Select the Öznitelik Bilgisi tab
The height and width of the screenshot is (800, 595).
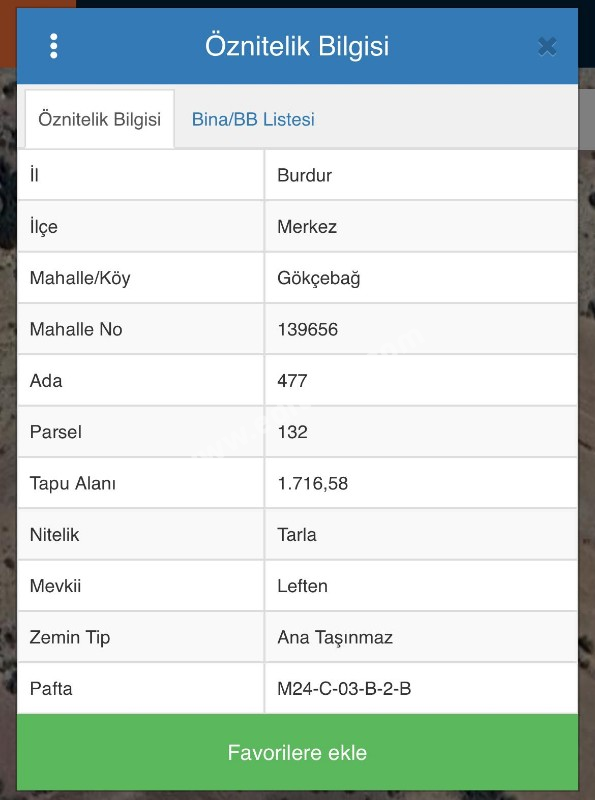pos(100,119)
